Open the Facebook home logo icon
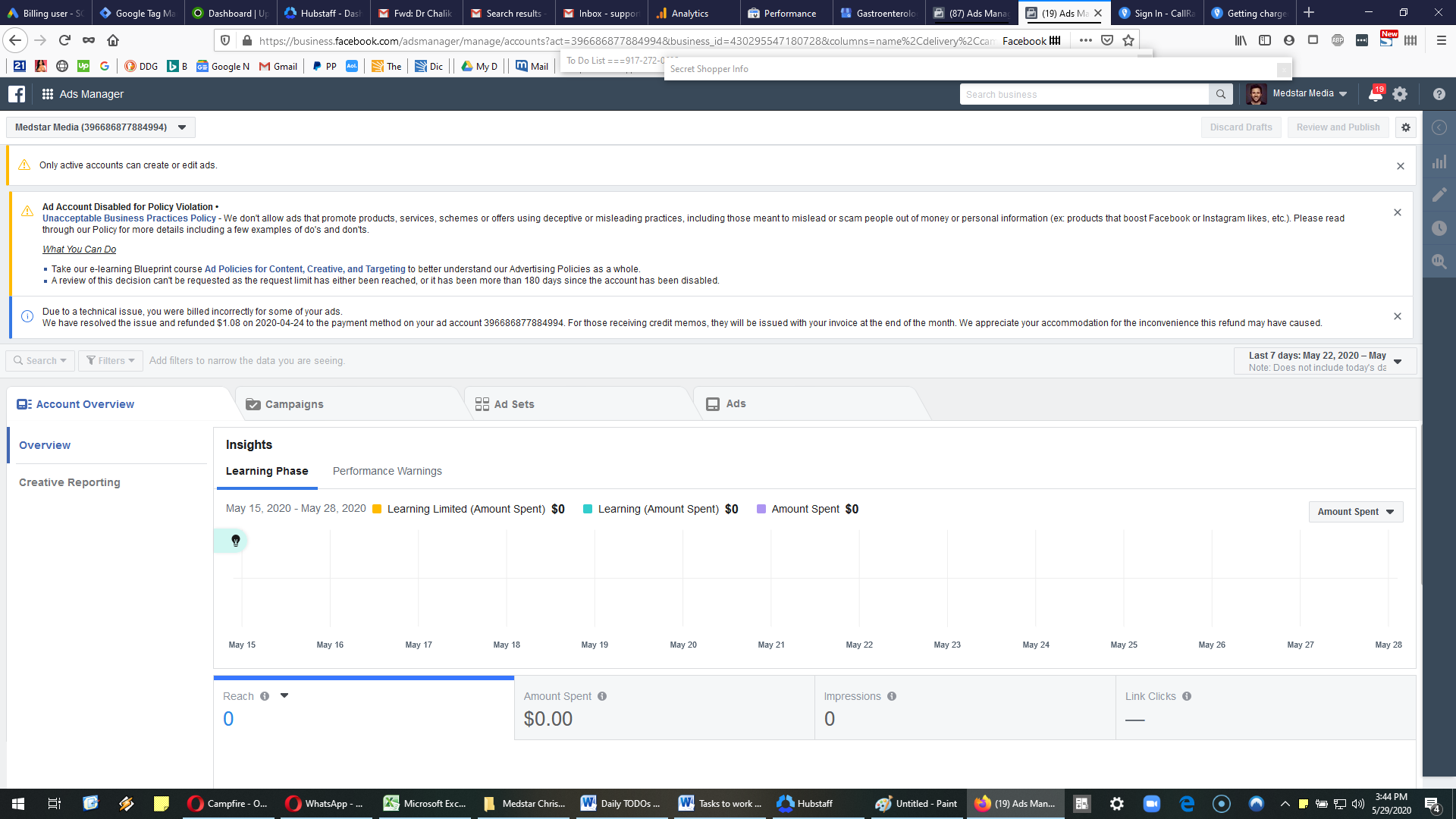Image resolution: width=1456 pixels, height=819 pixels. pos(17,94)
